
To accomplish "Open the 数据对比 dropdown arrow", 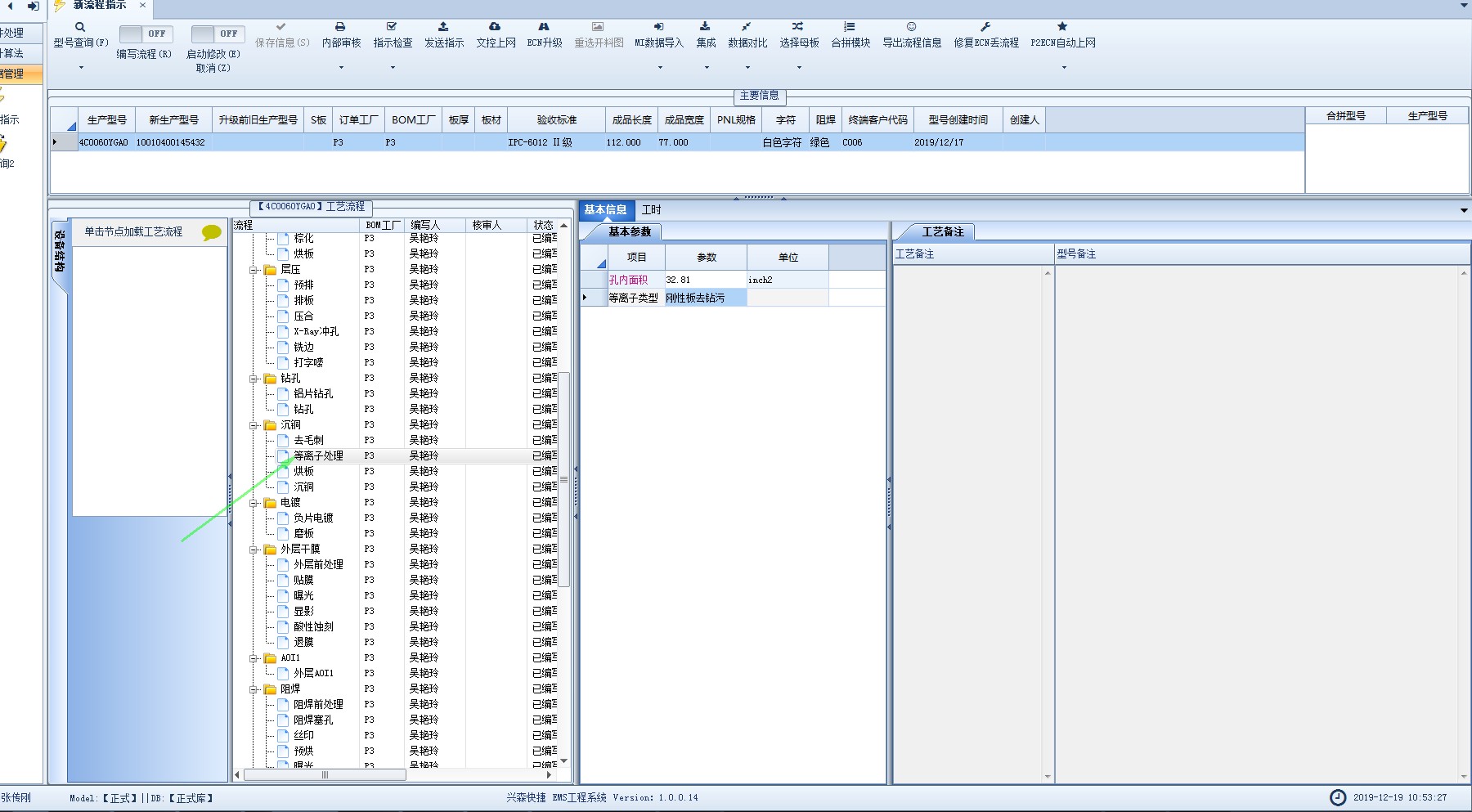I will pos(747,67).
